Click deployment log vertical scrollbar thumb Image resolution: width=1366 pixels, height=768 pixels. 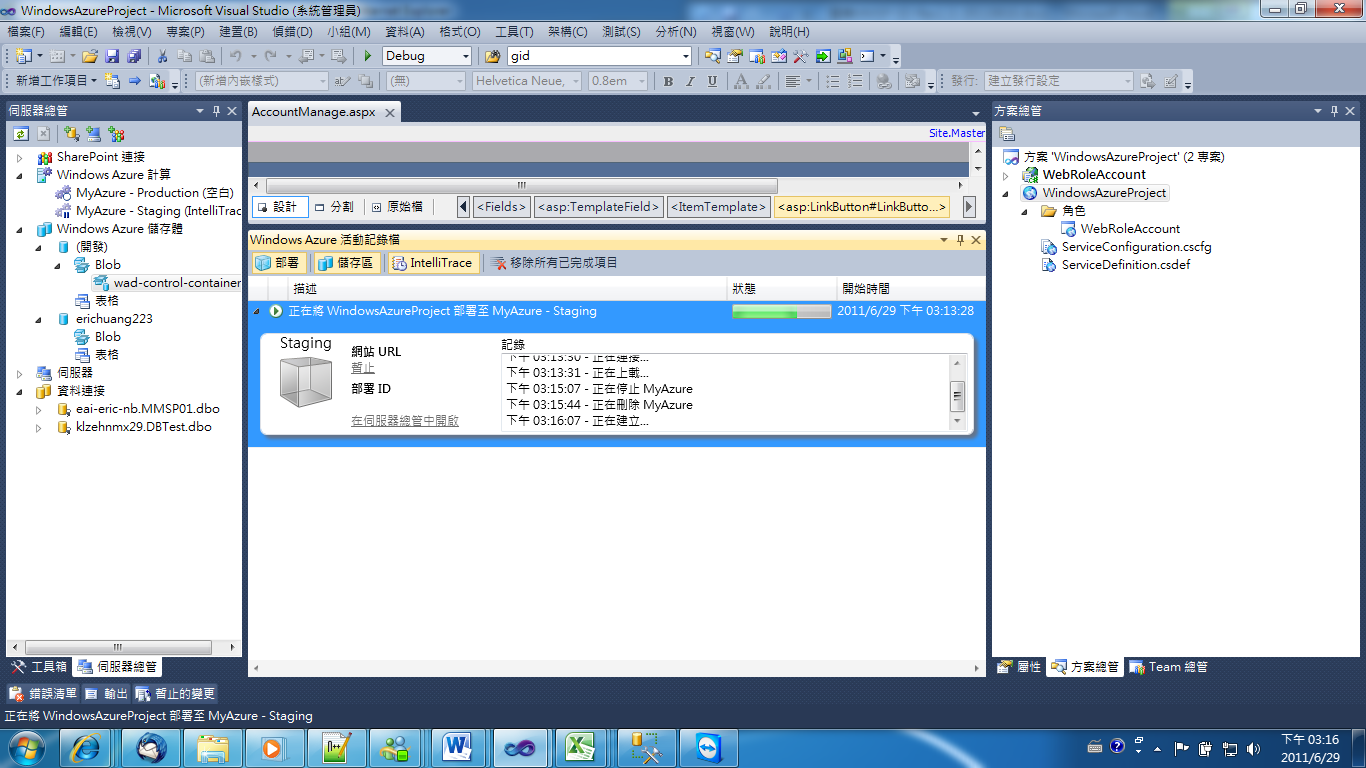tap(957, 396)
